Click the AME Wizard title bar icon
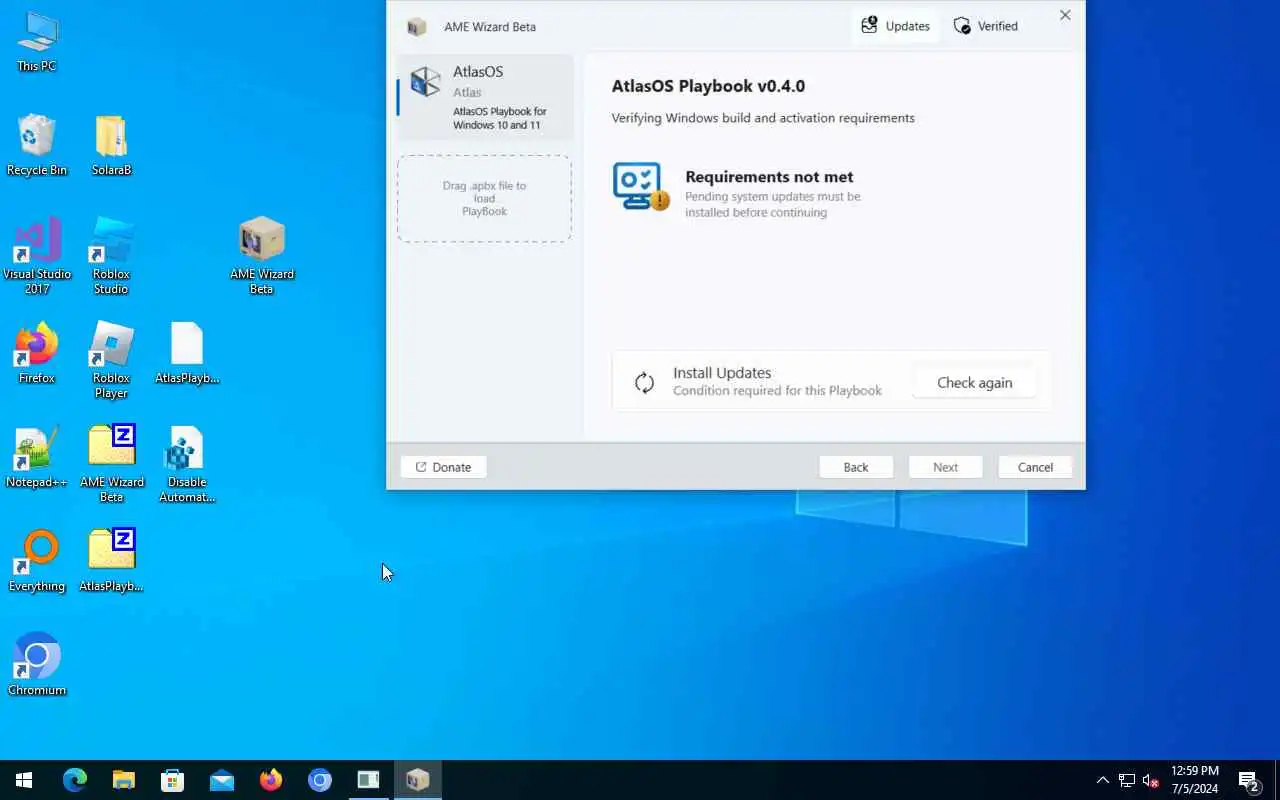This screenshot has height=800, width=1280. (417, 27)
